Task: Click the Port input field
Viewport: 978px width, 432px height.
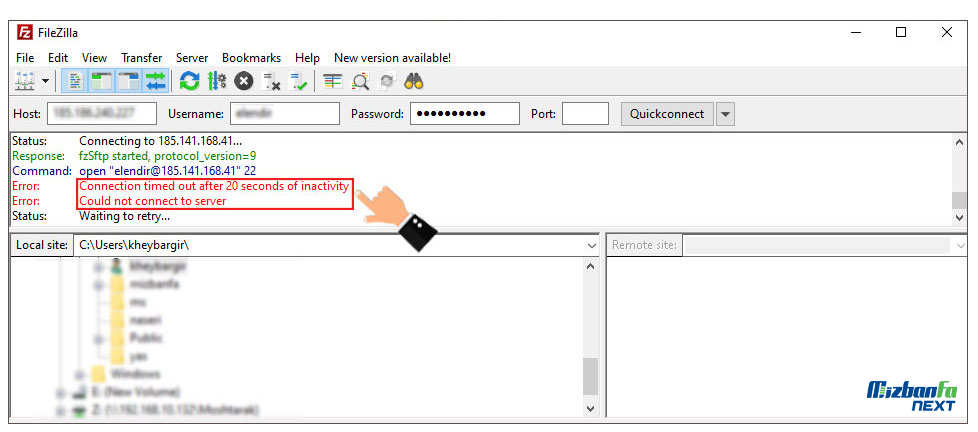Action: coord(585,114)
